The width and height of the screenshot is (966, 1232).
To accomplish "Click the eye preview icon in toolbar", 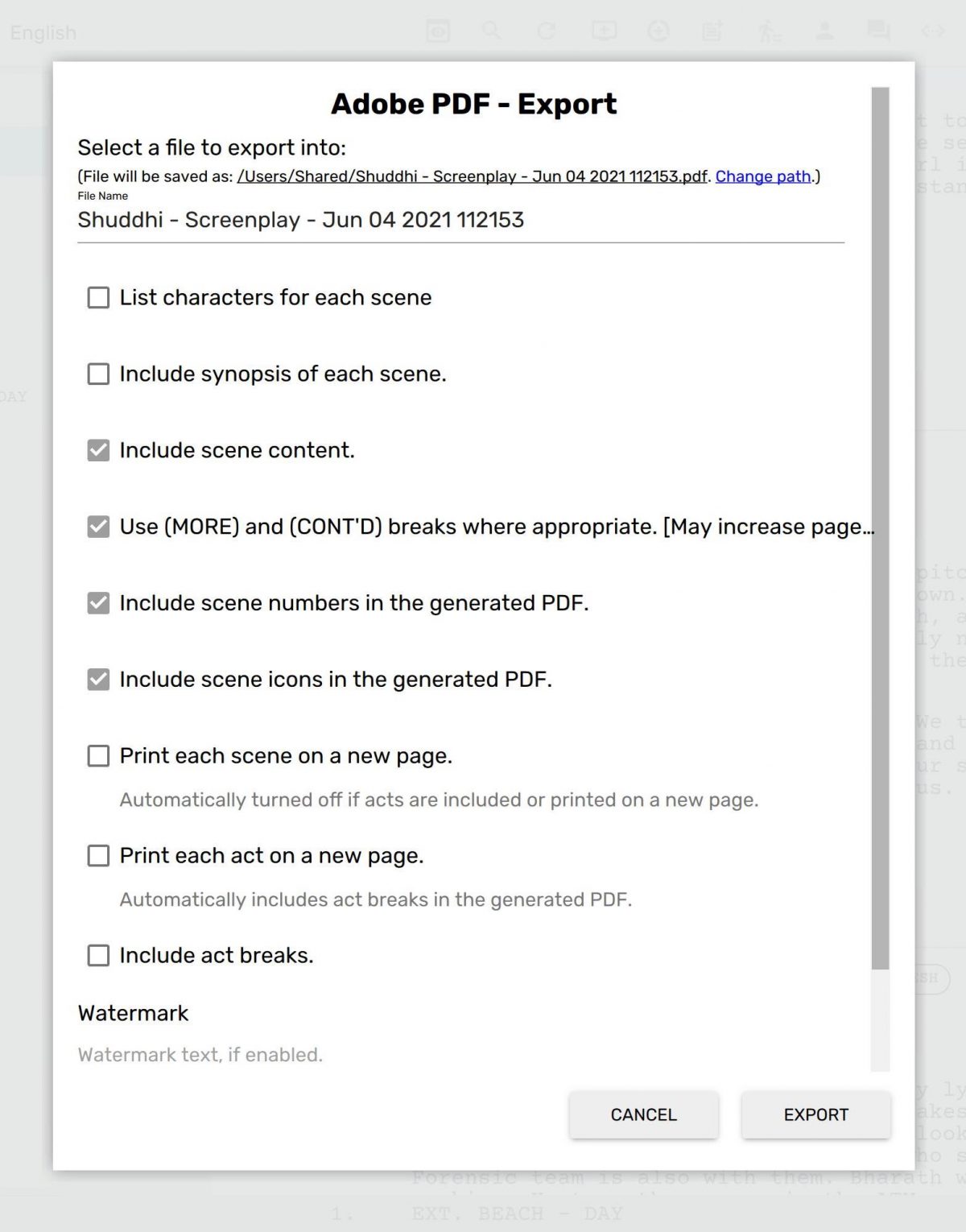I will [438, 31].
